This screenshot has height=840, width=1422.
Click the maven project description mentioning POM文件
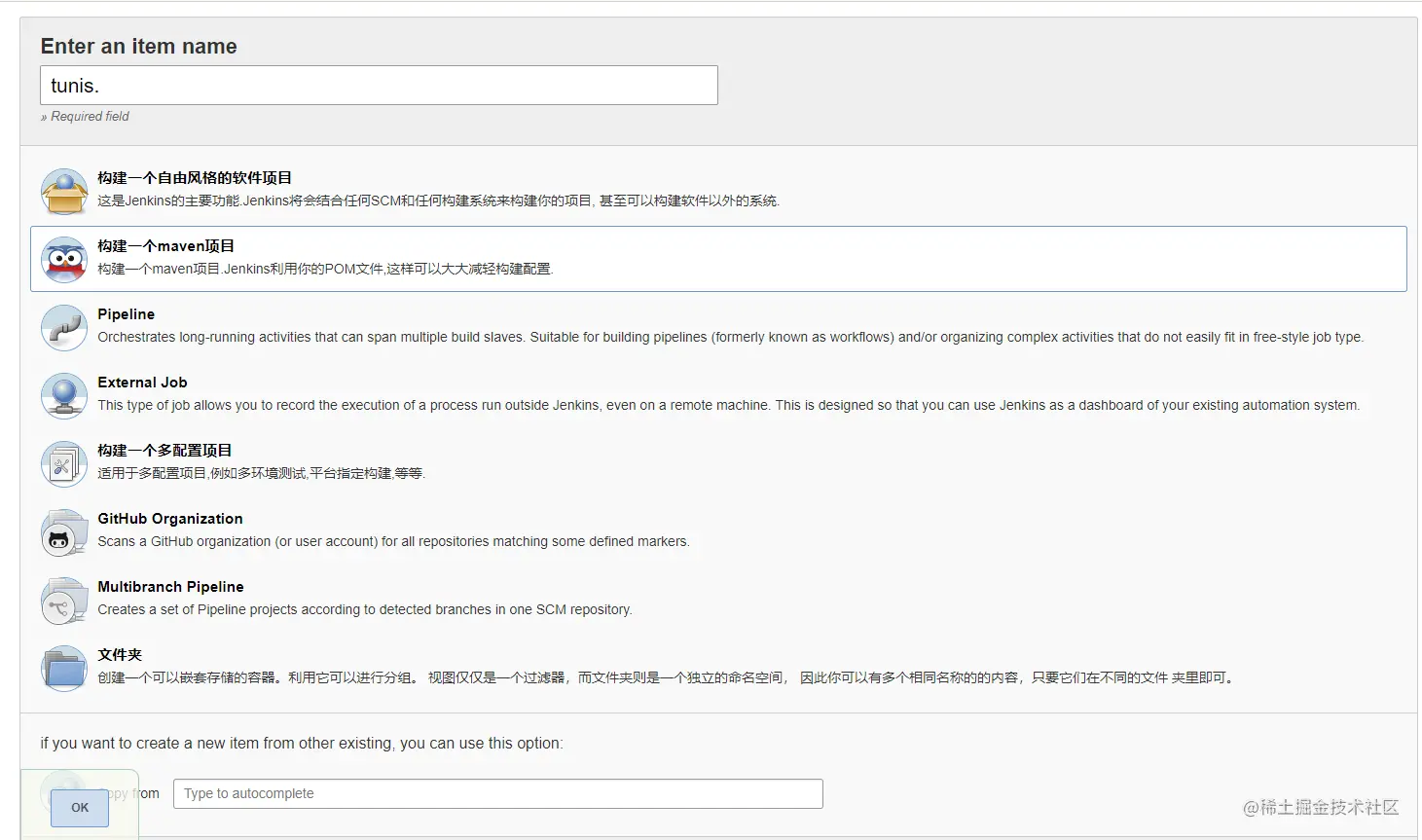[325, 269]
